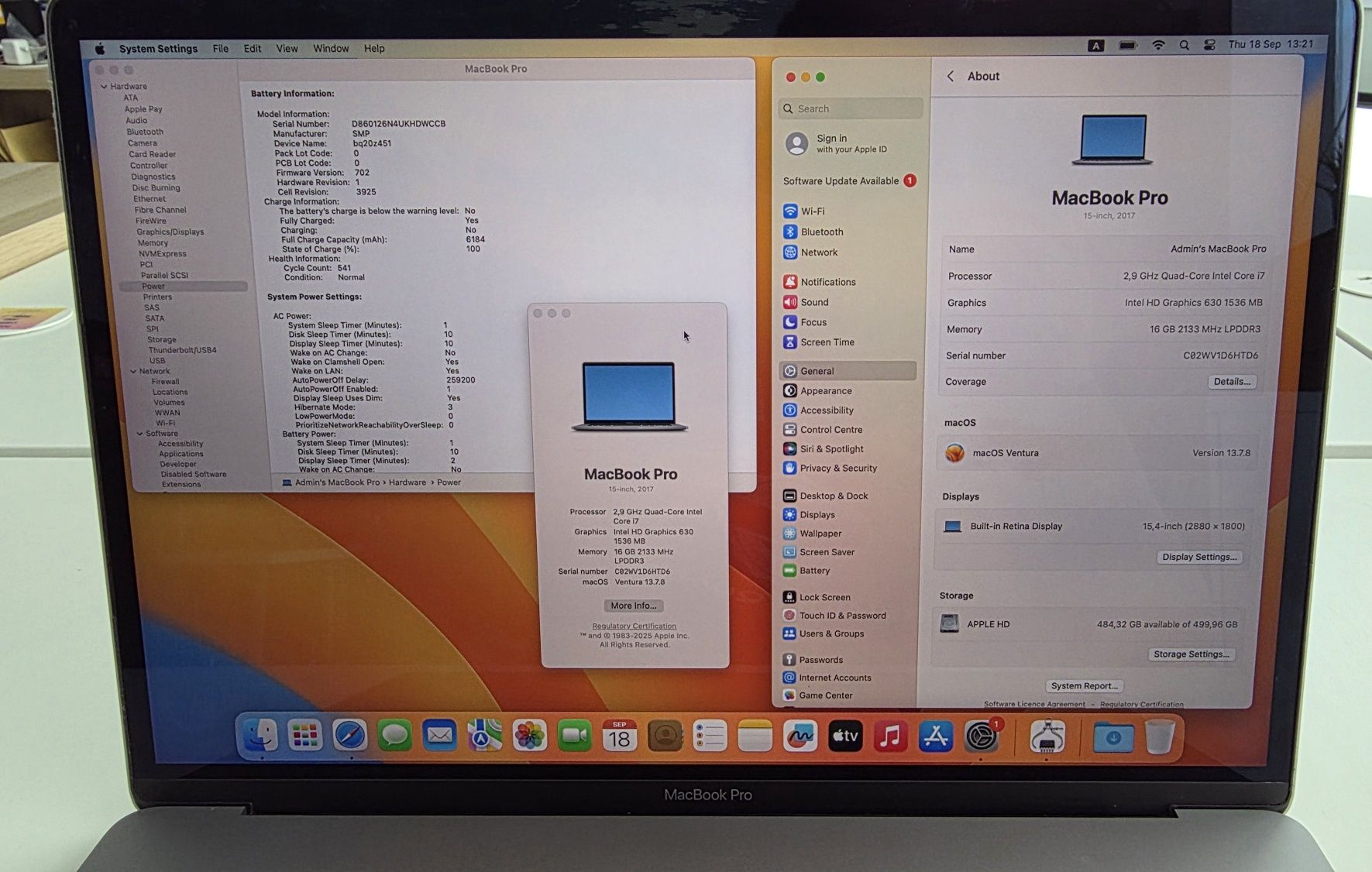The image size is (1372, 872).
Task: Open Control Centre from the menu bar
Action: (x=1209, y=46)
